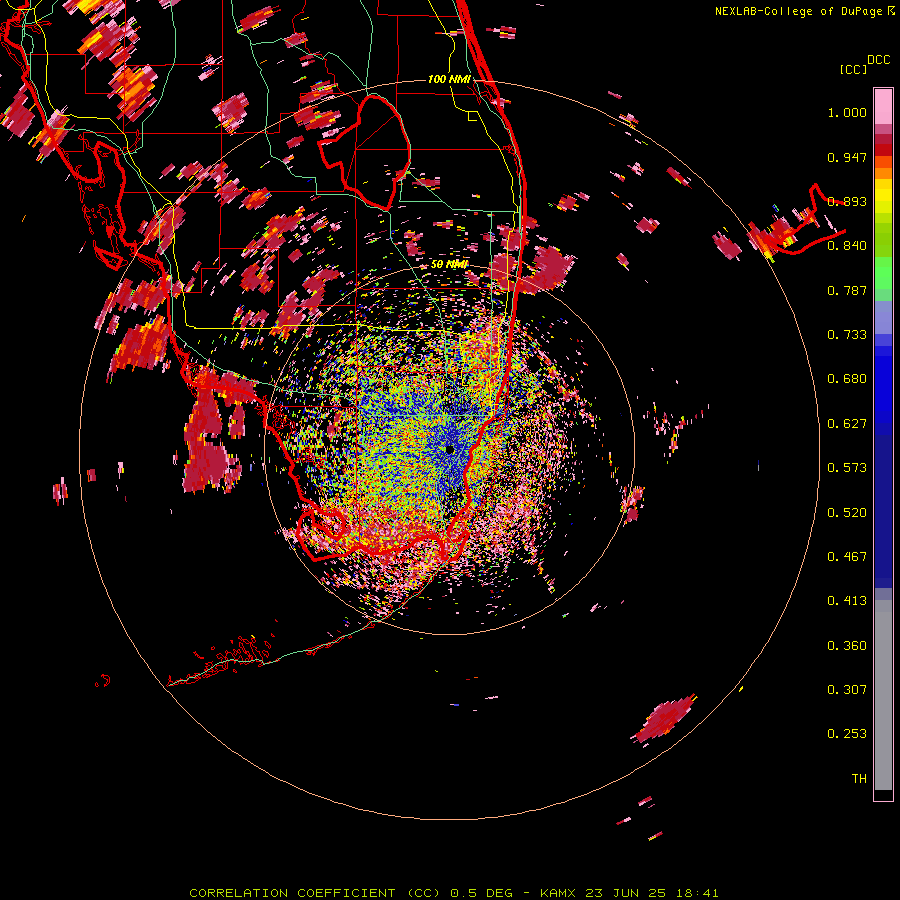The width and height of the screenshot is (900, 900).
Task: Select the 1.000 scale value
Action: pos(847,112)
